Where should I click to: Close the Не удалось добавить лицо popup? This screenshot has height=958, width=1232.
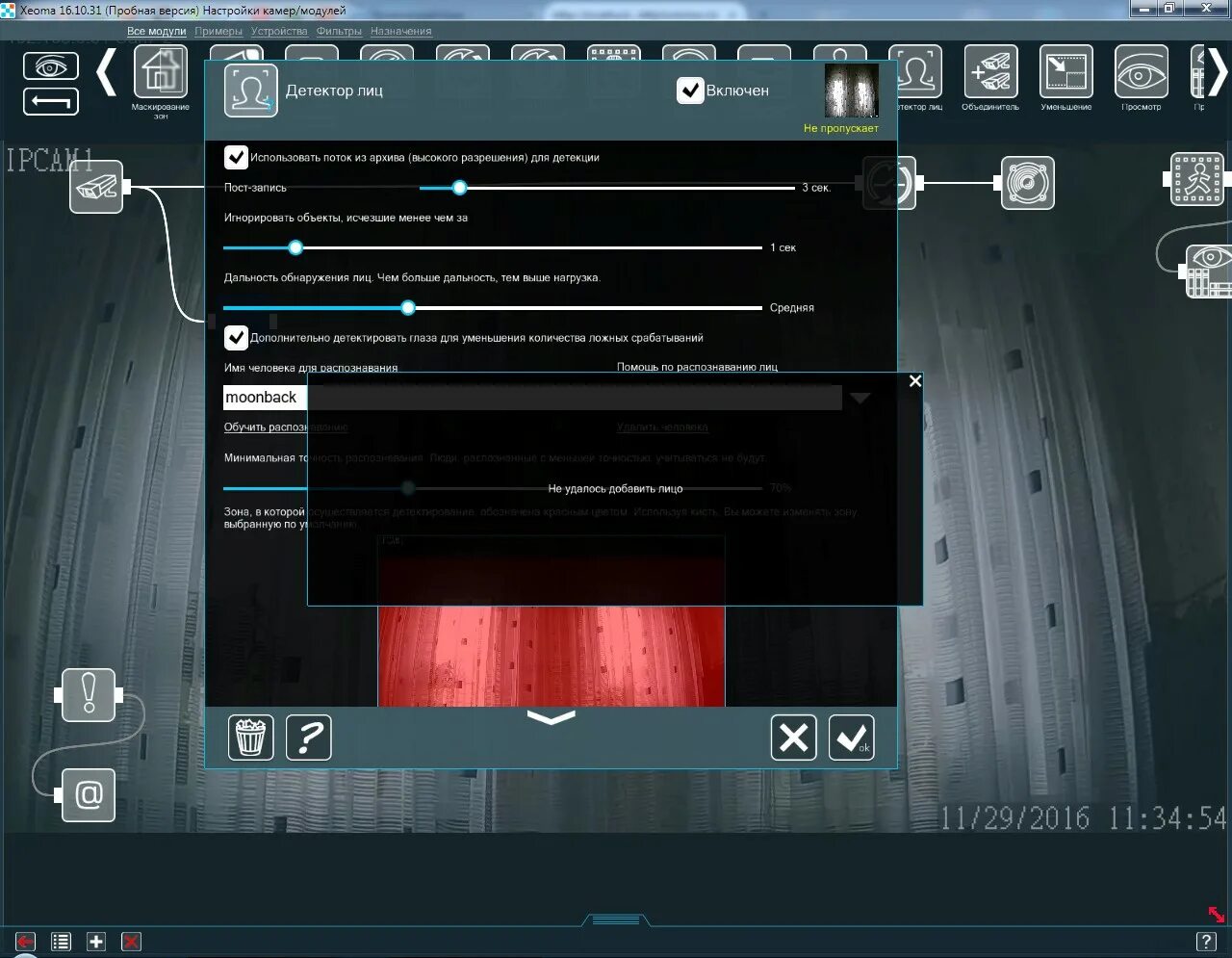915,381
